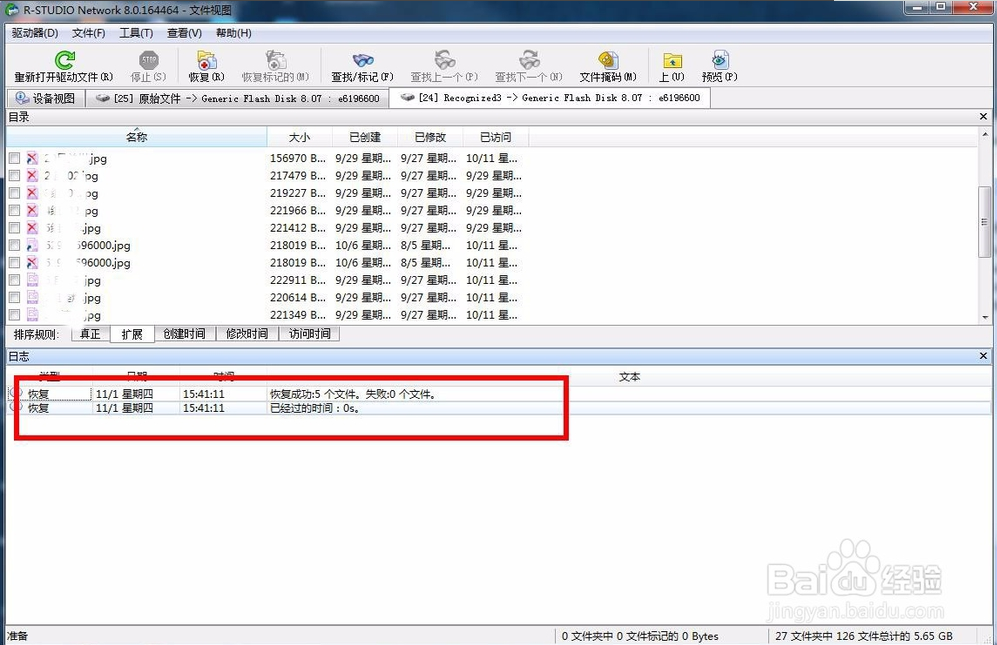Open the 工具(T) menu
Image resolution: width=997 pixels, height=645 pixels.
click(x=136, y=33)
